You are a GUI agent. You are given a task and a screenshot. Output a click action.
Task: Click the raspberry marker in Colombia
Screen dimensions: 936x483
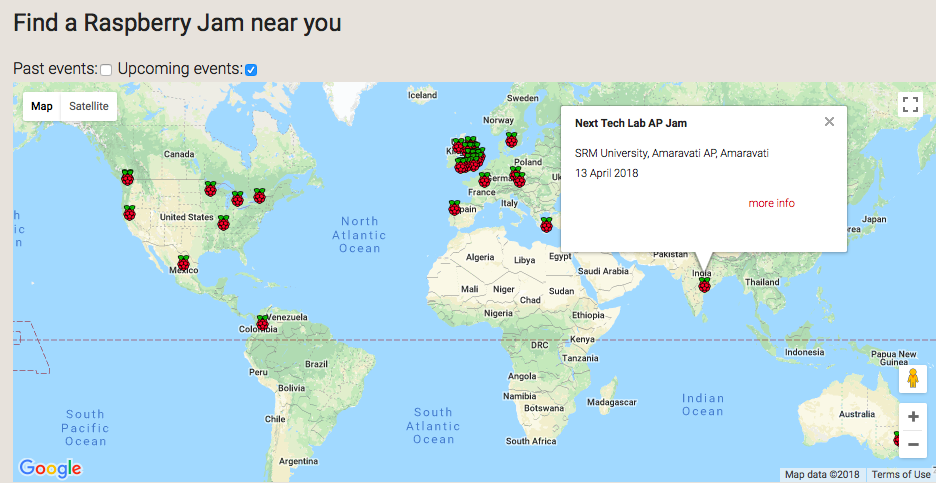click(262, 322)
